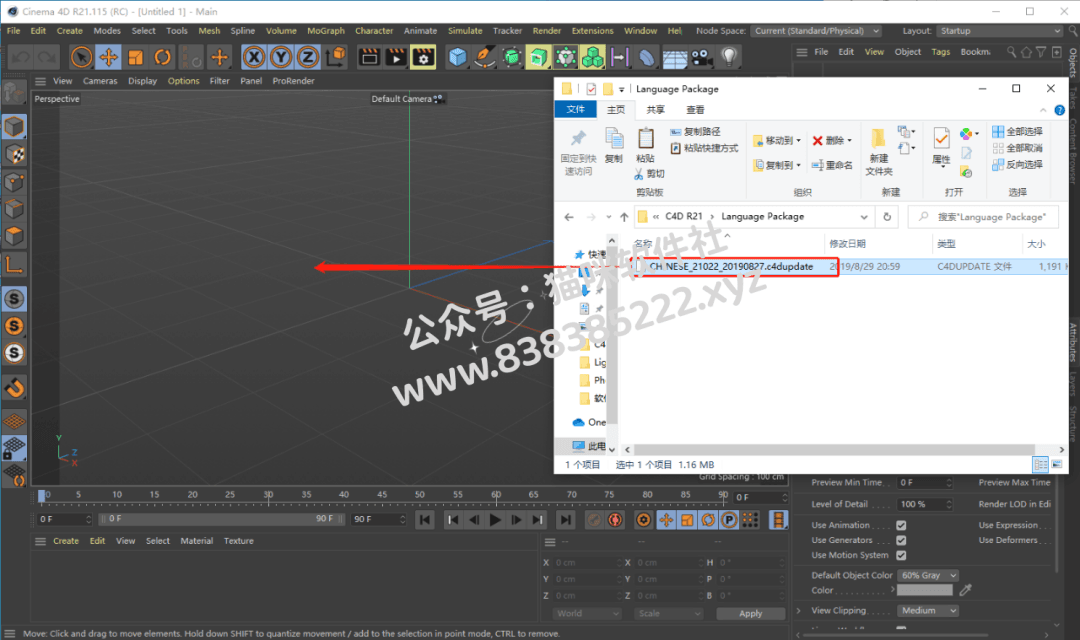Screen dimensions: 1080x640
Task: Open Edit Render Settings
Action: tap(423, 57)
